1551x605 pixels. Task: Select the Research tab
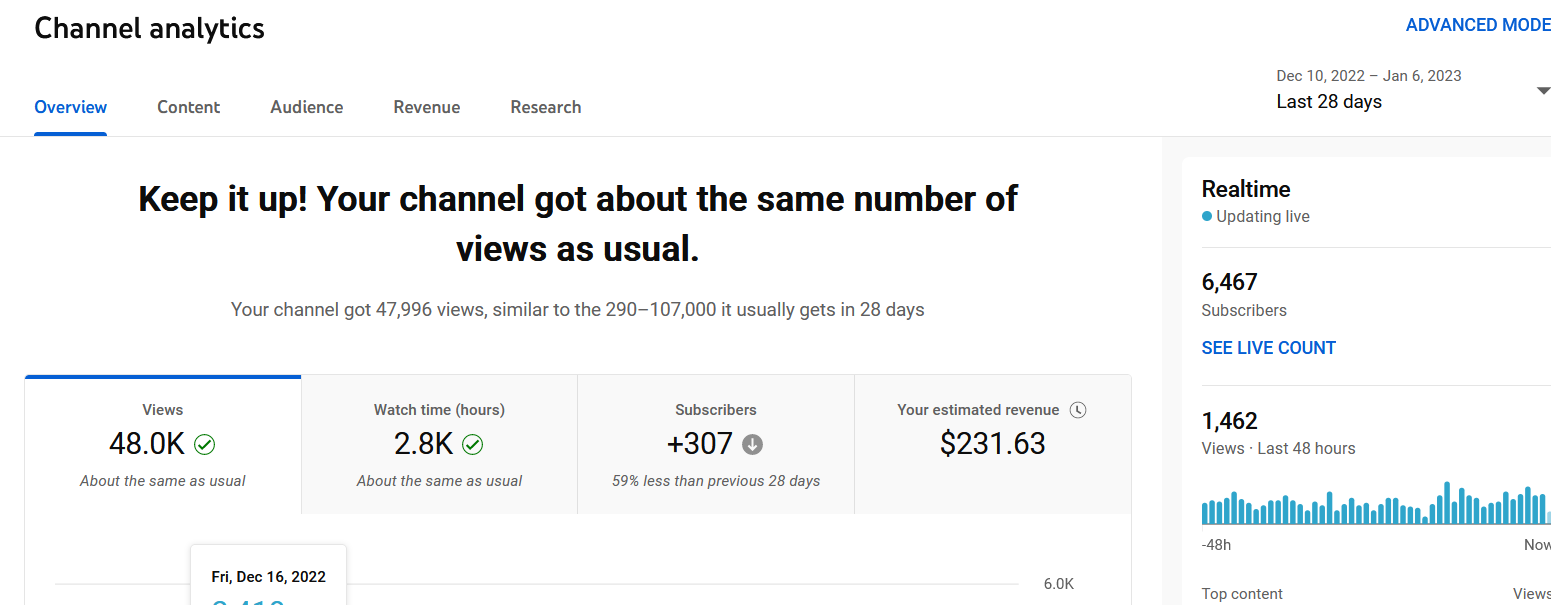point(545,107)
